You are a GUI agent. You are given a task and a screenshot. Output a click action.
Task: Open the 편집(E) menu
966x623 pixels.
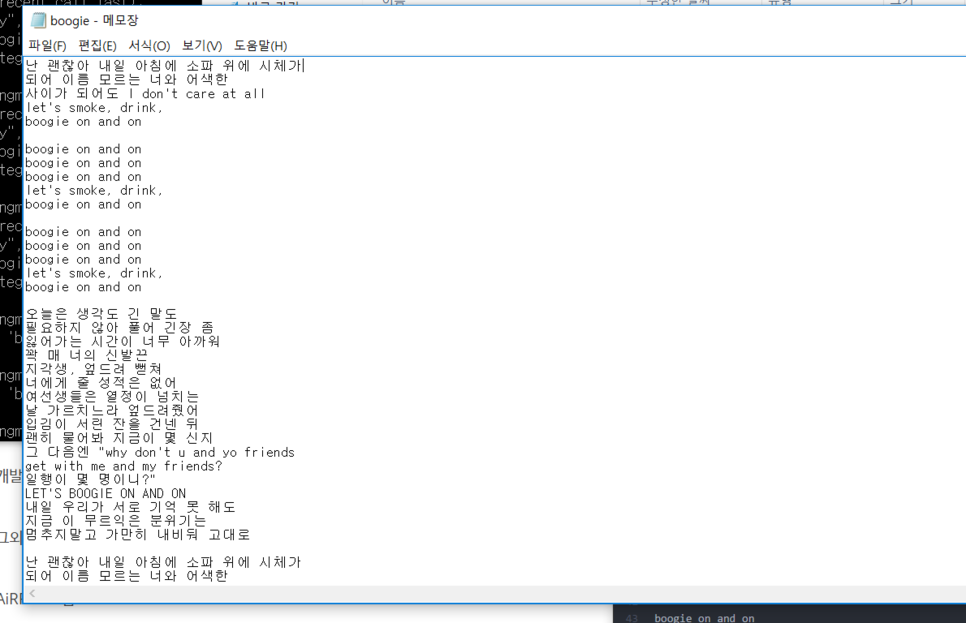click(97, 46)
